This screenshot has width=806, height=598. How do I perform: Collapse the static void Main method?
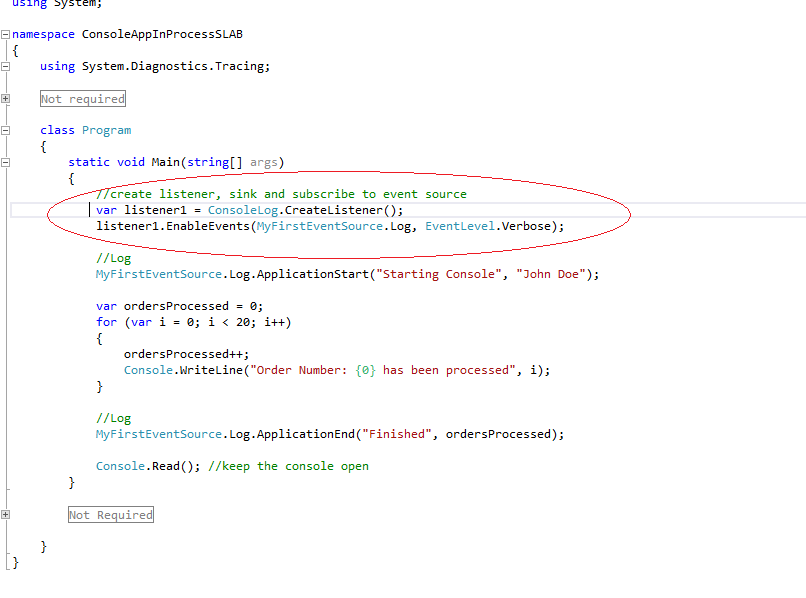click(x=5, y=162)
